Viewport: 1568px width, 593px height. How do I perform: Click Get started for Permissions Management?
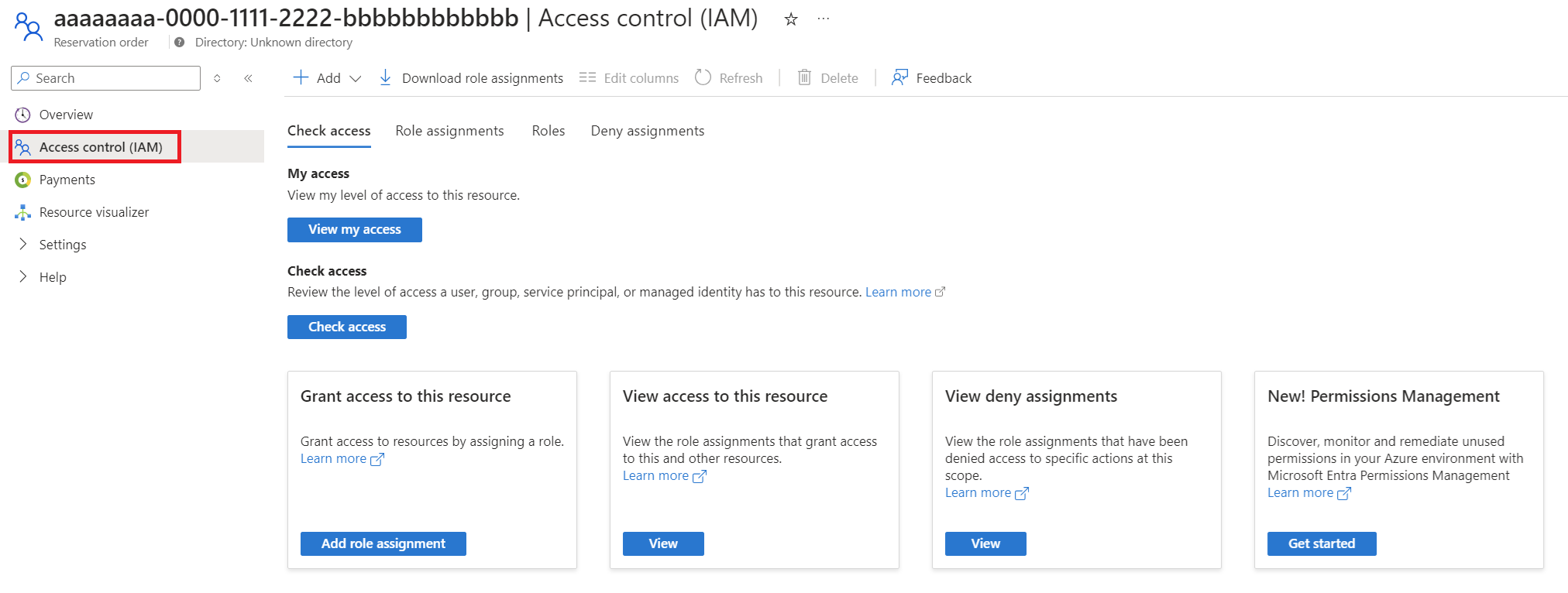pos(1321,543)
